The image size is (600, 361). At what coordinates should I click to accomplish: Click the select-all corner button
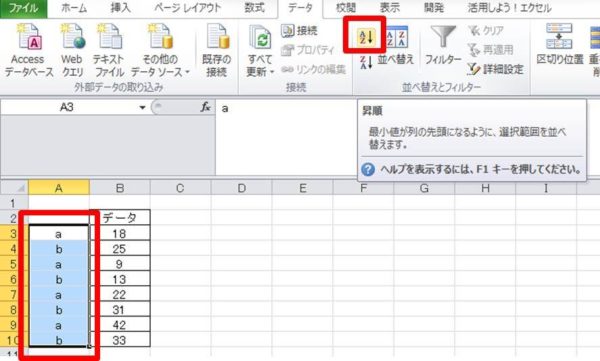click(15, 188)
